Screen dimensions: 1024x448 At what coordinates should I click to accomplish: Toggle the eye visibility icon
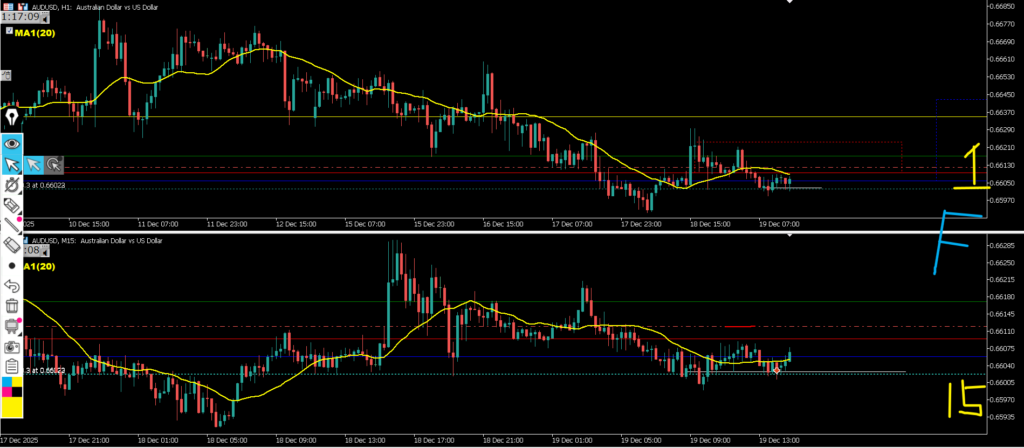pyautogui.click(x=12, y=143)
